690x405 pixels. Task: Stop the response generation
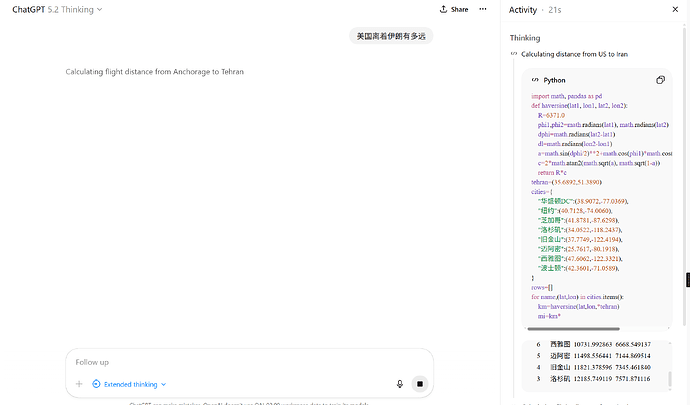coord(420,384)
